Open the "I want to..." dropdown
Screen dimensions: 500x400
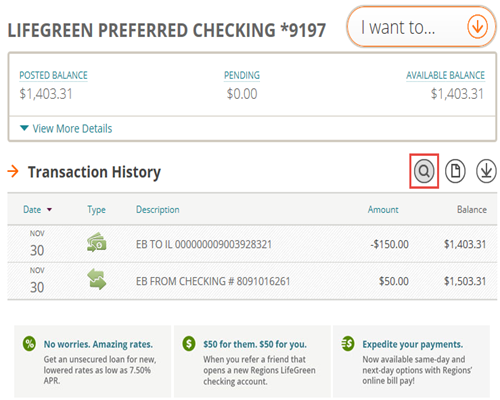pyautogui.click(x=421, y=27)
